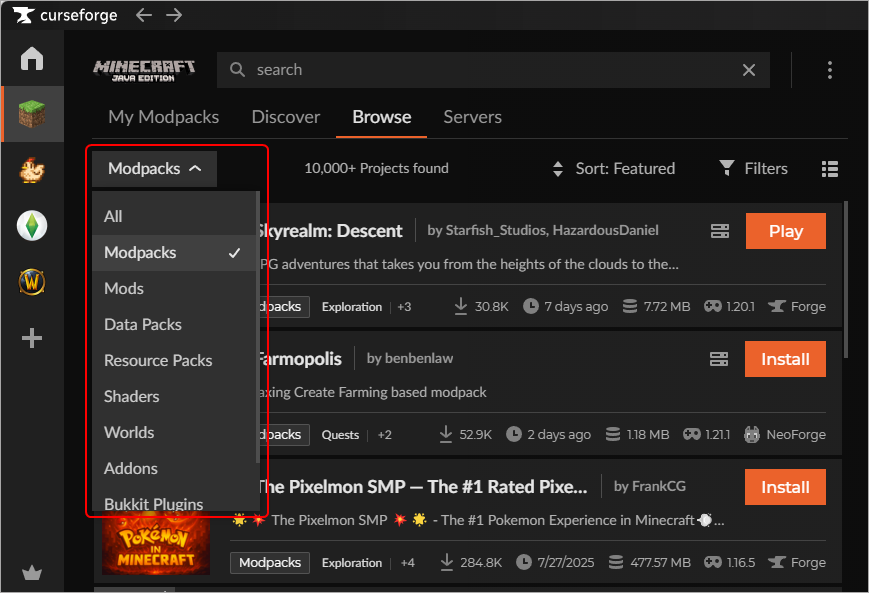Open Farmopolis project title
The height and width of the screenshot is (593, 869).
(x=300, y=359)
